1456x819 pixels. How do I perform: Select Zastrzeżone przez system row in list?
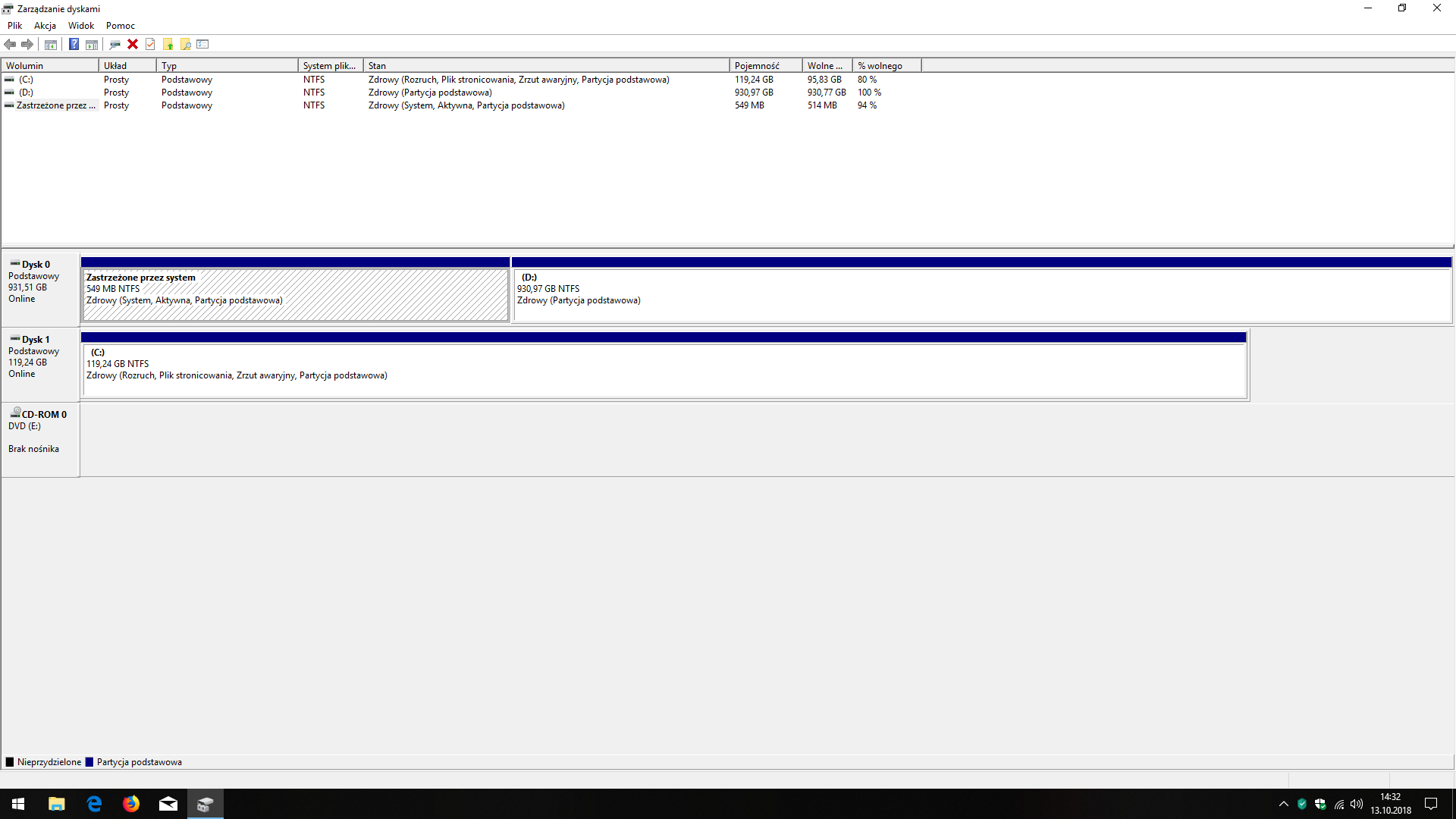click(461, 105)
